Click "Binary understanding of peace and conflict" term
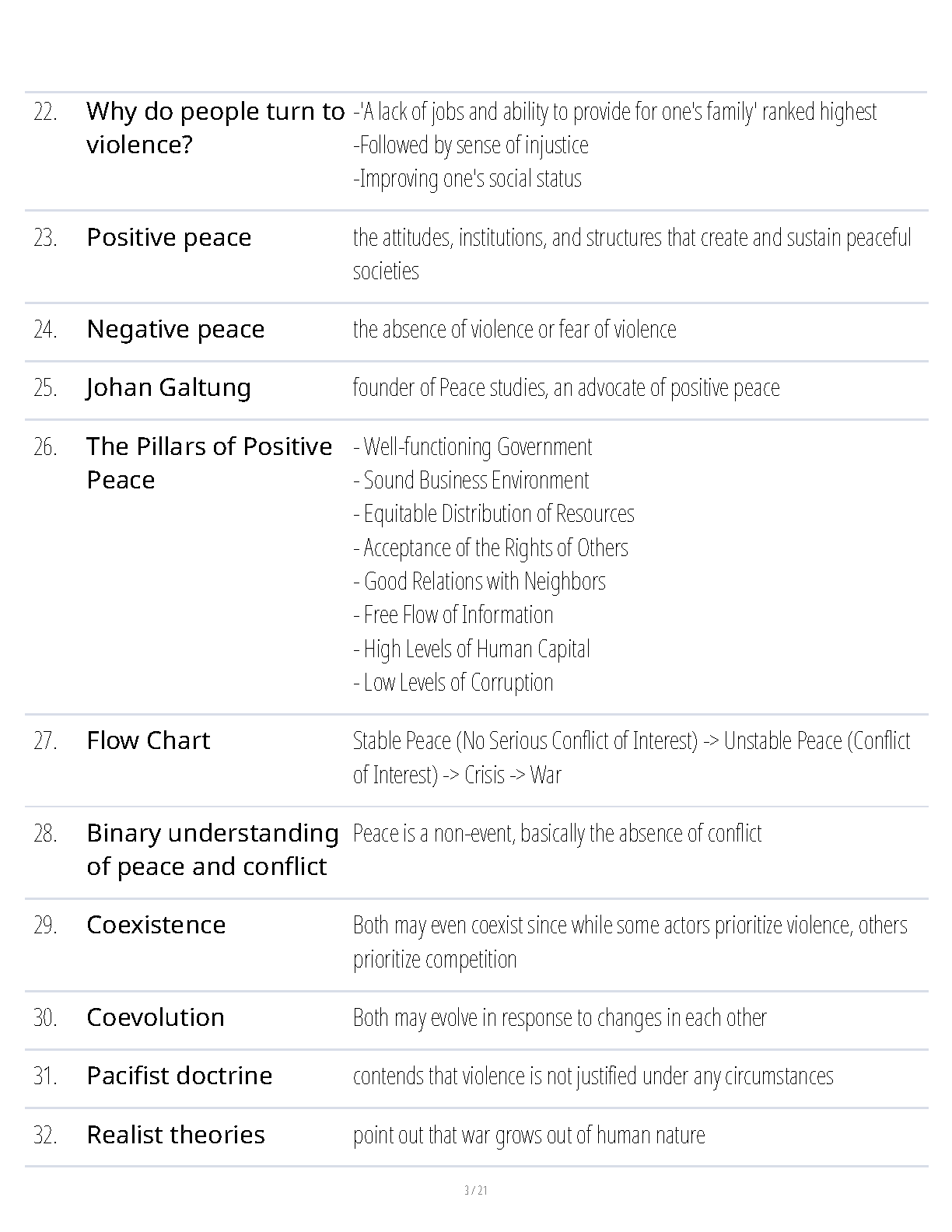 point(212,849)
